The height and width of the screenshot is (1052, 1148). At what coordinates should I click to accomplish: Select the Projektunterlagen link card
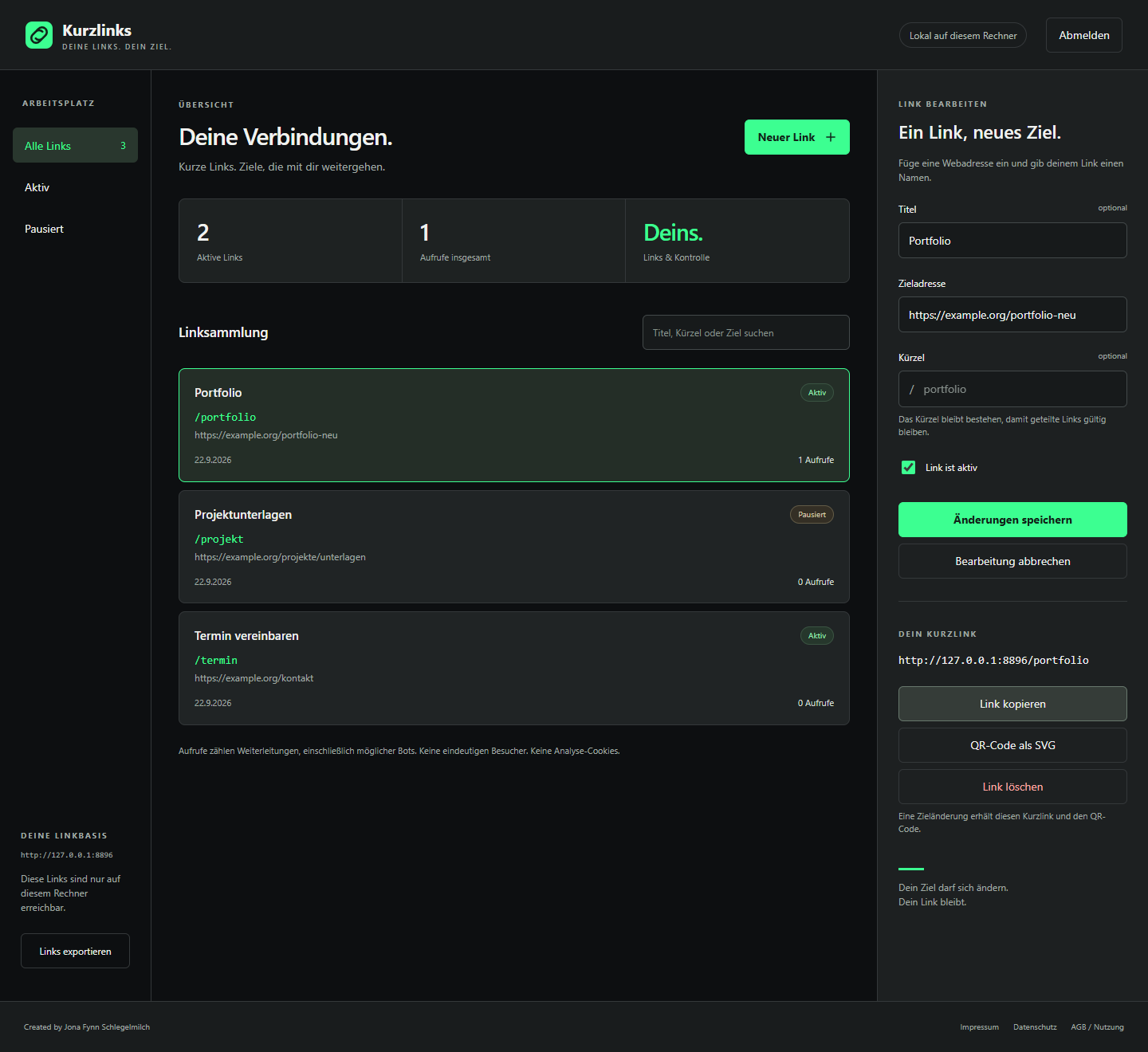[514, 547]
